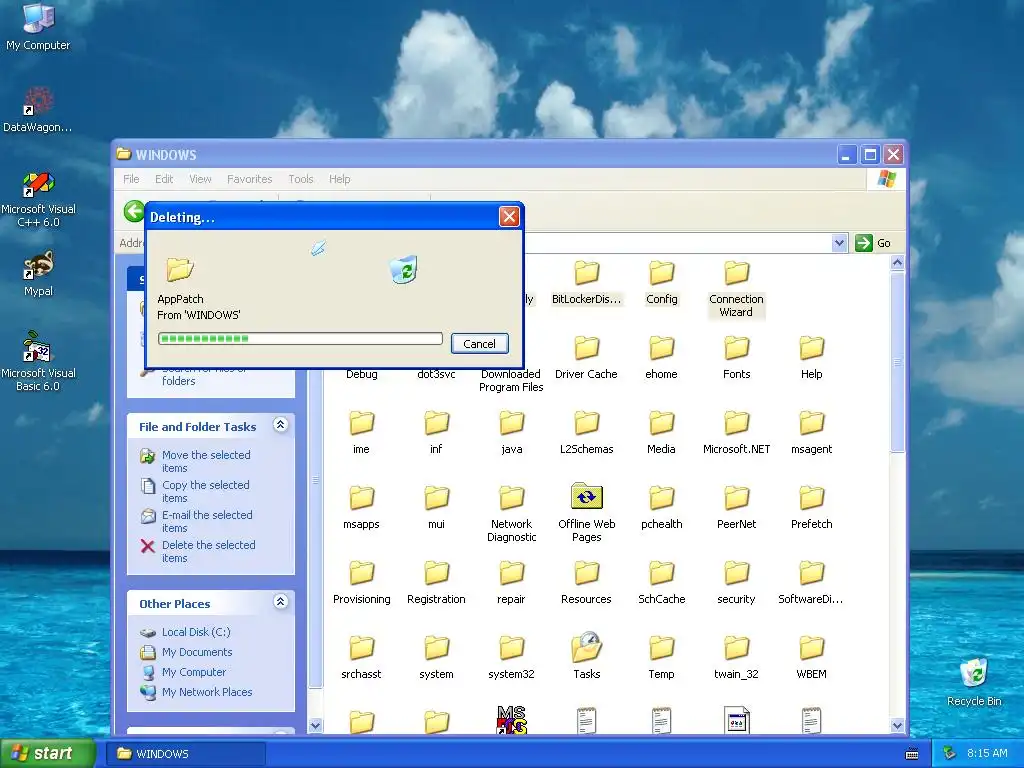Select the twain_32 folder
1024x768 pixels.
737,658
